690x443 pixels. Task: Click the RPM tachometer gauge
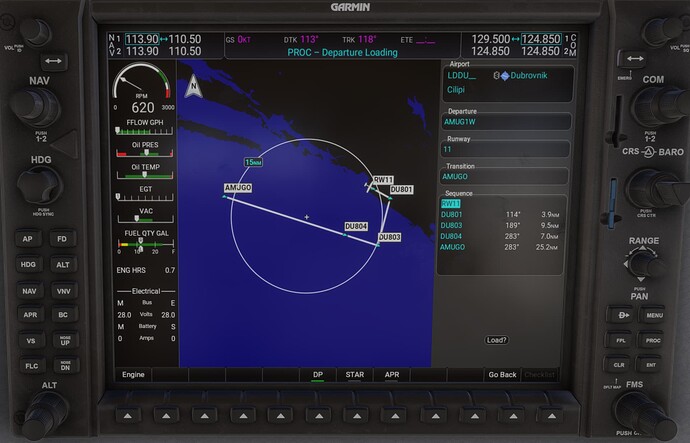tap(142, 88)
